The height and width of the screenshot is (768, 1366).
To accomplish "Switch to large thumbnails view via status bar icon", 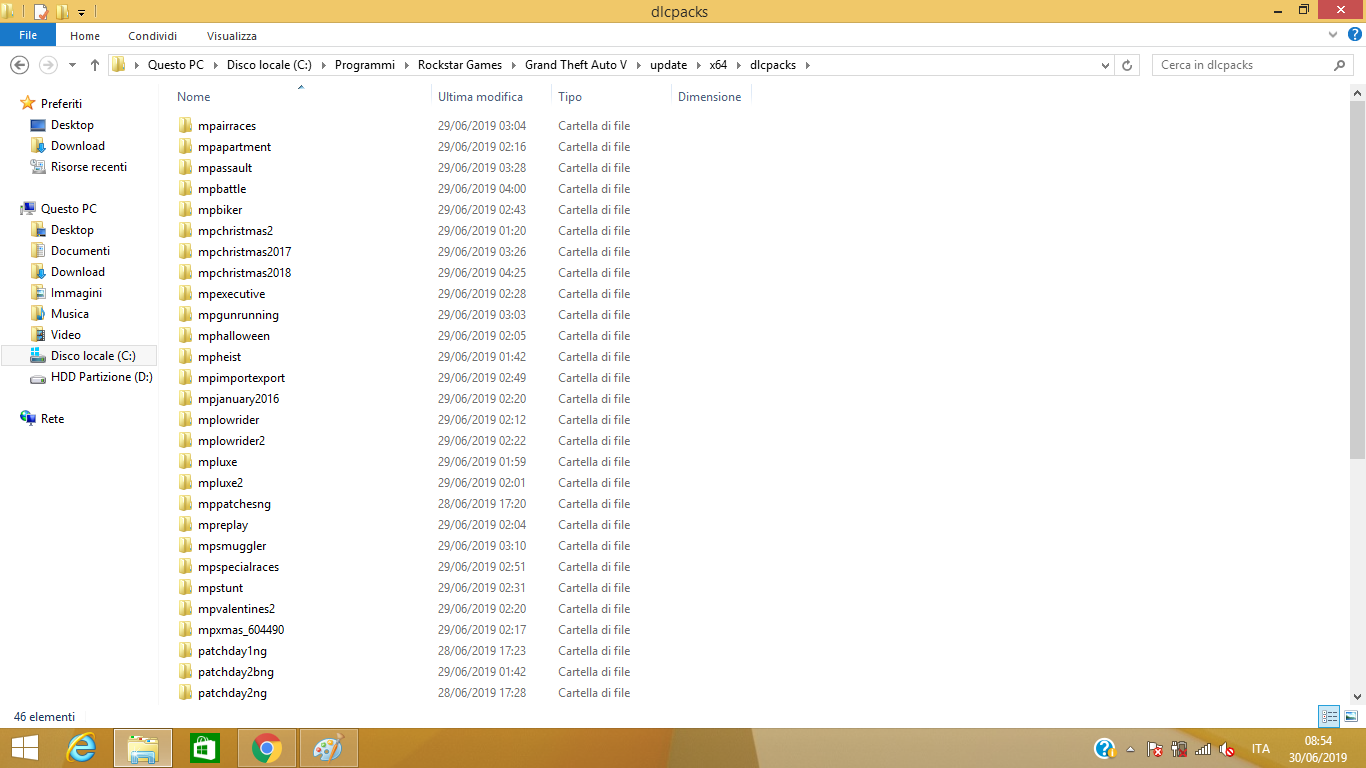I will (1351, 716).
